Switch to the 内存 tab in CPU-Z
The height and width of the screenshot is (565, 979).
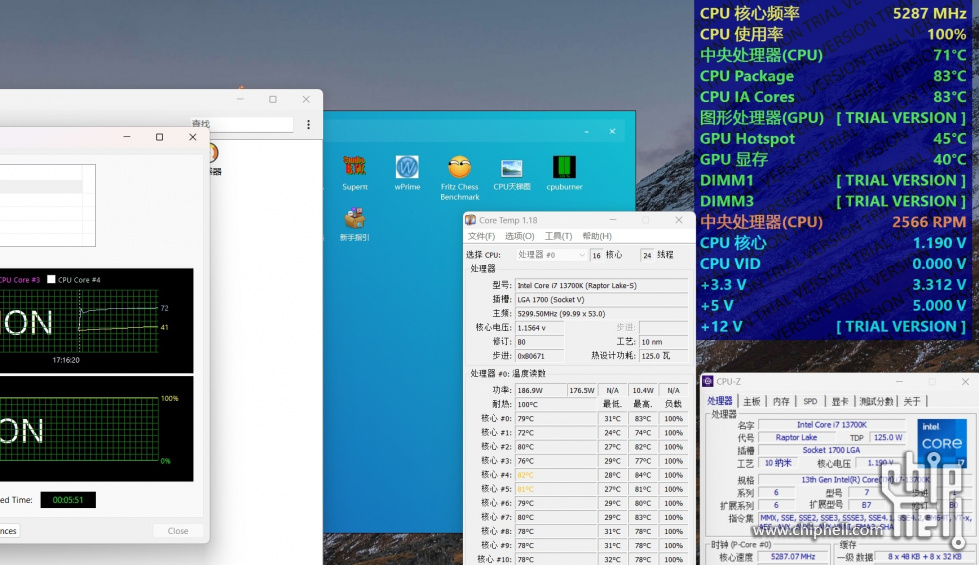[781, 401]
